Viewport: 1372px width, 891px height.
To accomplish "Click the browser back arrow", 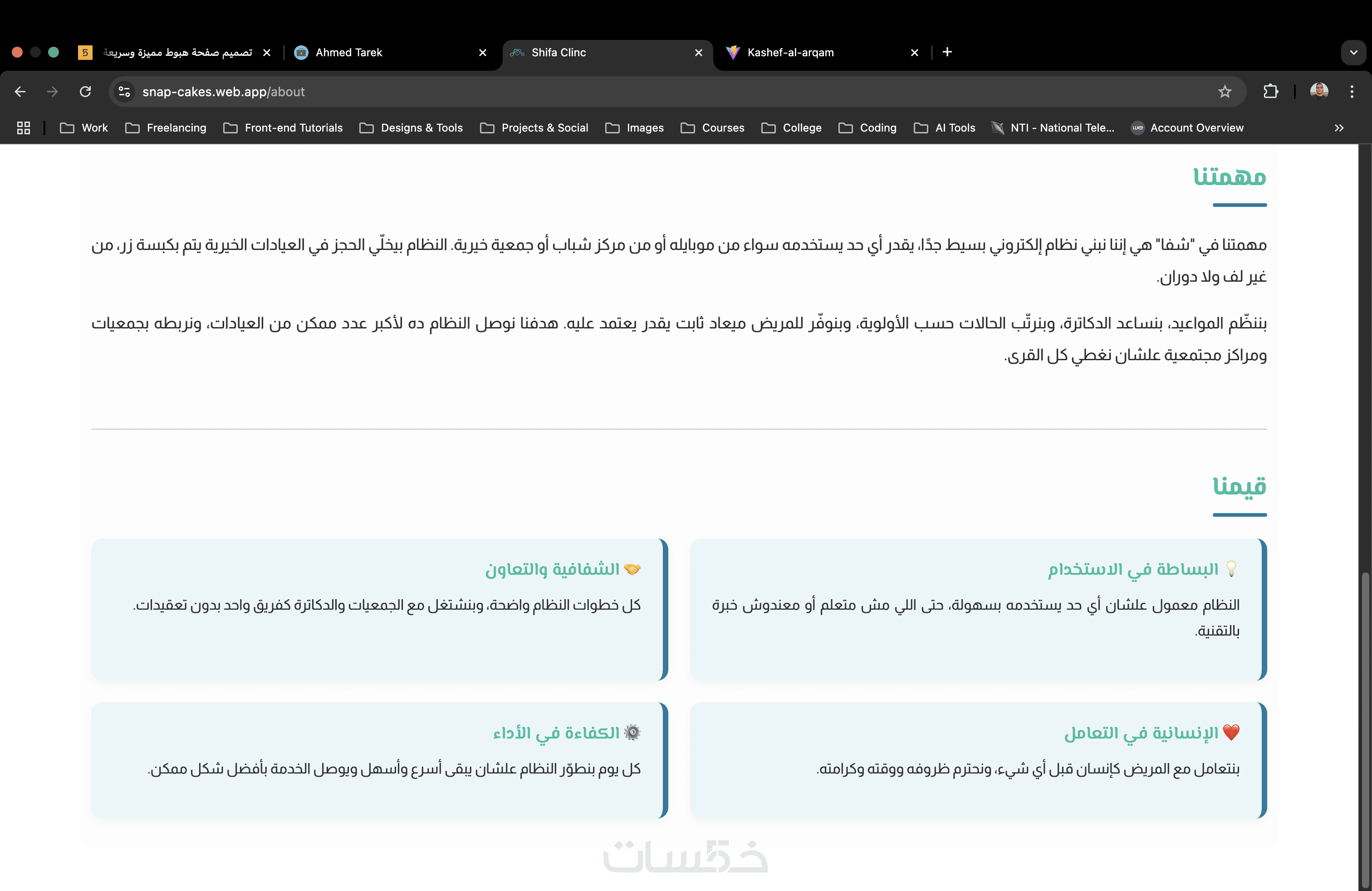I will click(20, 92).
